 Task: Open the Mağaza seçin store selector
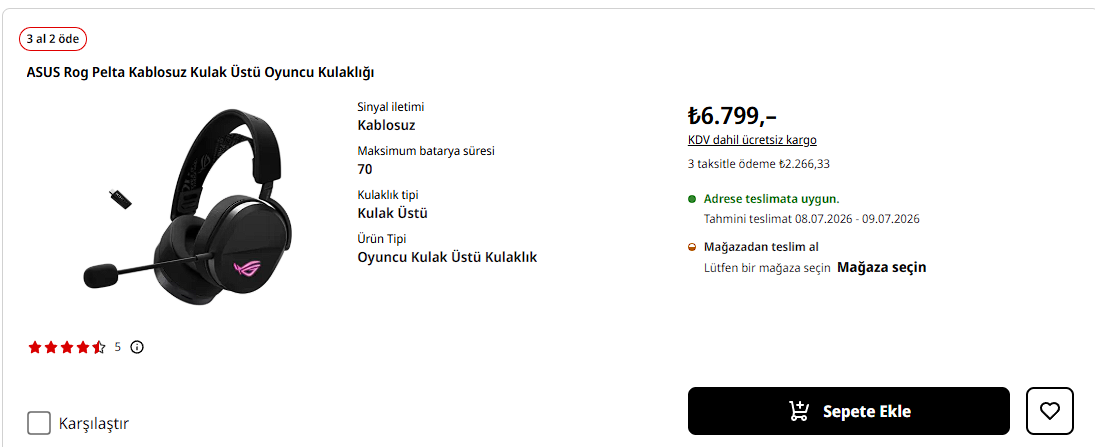click(881, 267)
